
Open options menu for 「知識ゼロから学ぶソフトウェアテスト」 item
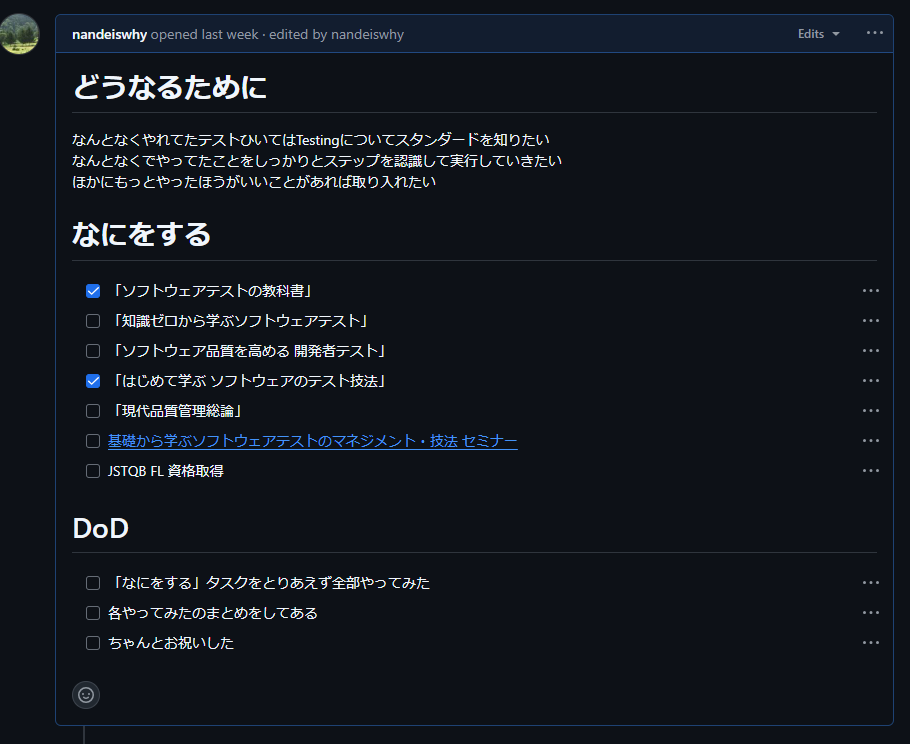[x=871, y=320]
